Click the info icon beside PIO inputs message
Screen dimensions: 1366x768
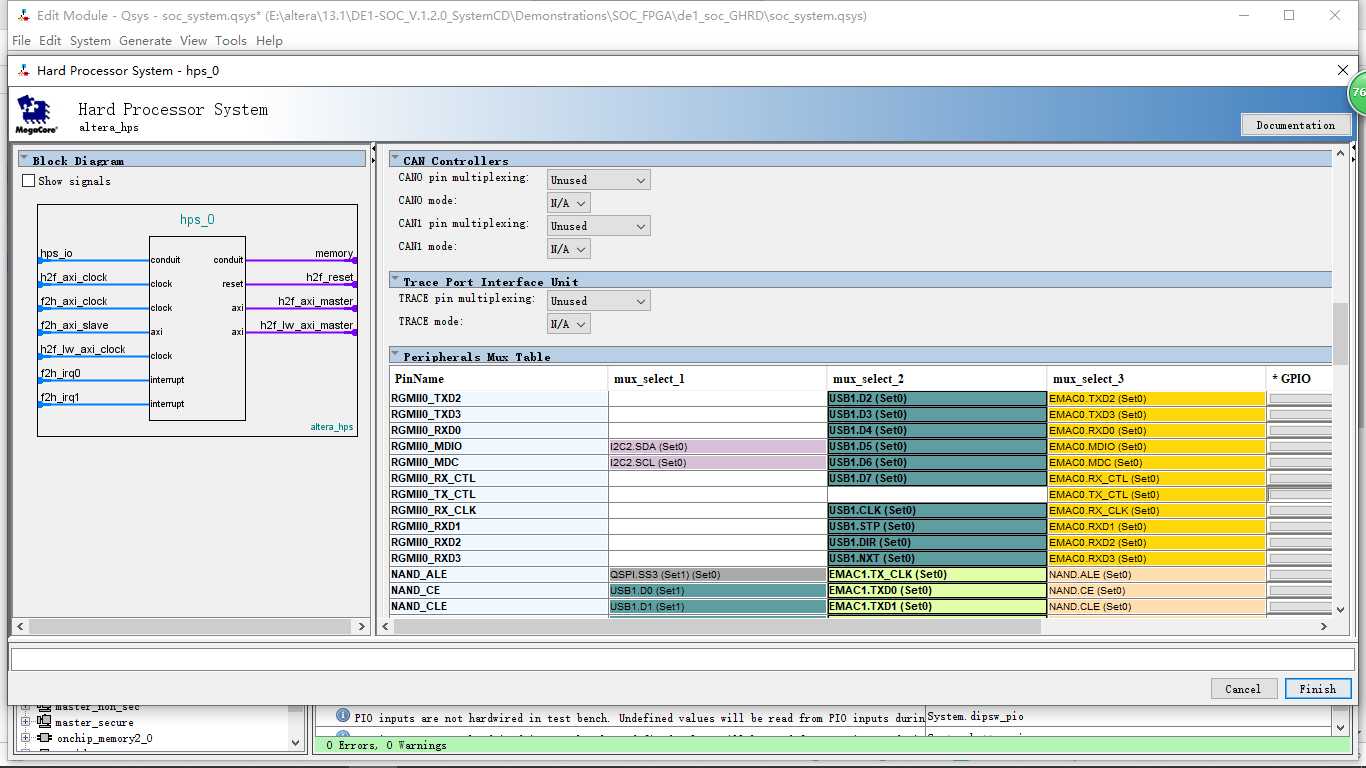point(343,716)
